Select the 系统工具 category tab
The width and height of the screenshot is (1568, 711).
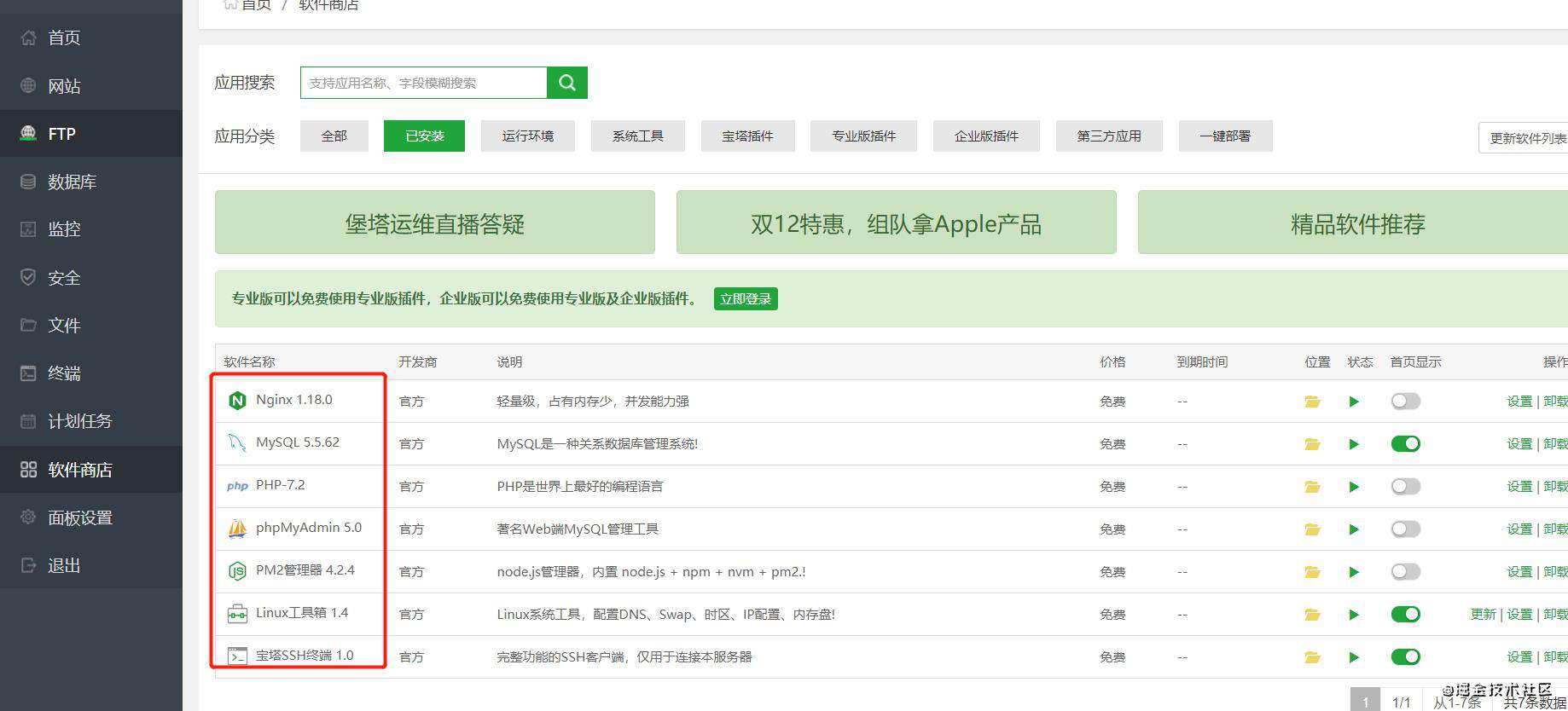coord(637,136)
